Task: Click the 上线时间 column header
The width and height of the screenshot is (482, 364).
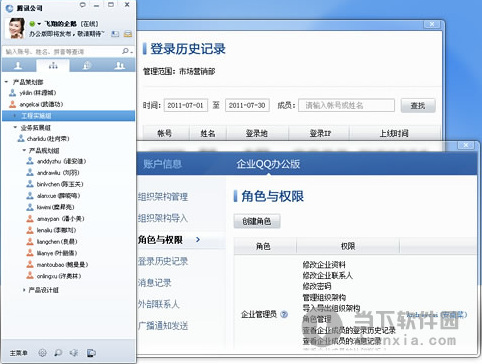Action: click(394, 133)
